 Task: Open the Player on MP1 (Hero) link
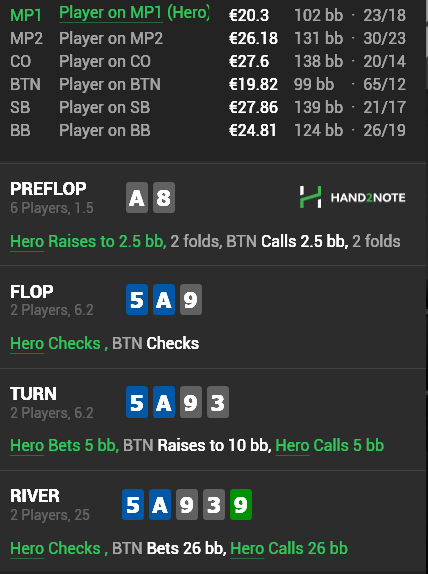pyautogui.click(x=134, y=13)
